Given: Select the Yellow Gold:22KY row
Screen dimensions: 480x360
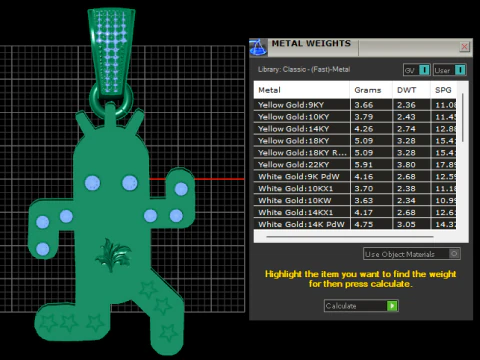Looking at the screenshot, I should click(x=355, y=165).
